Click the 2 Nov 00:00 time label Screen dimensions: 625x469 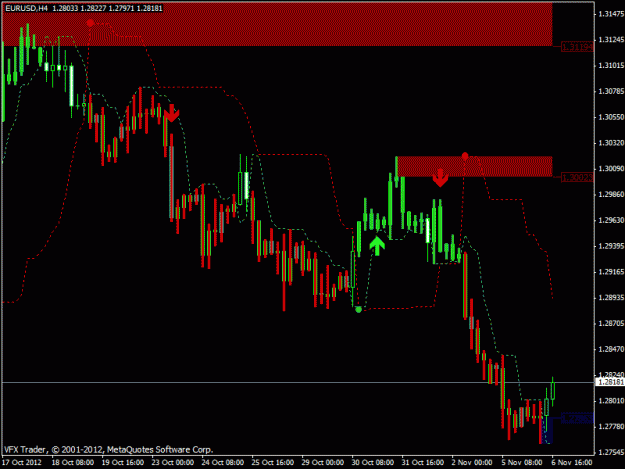click(472, 463)
